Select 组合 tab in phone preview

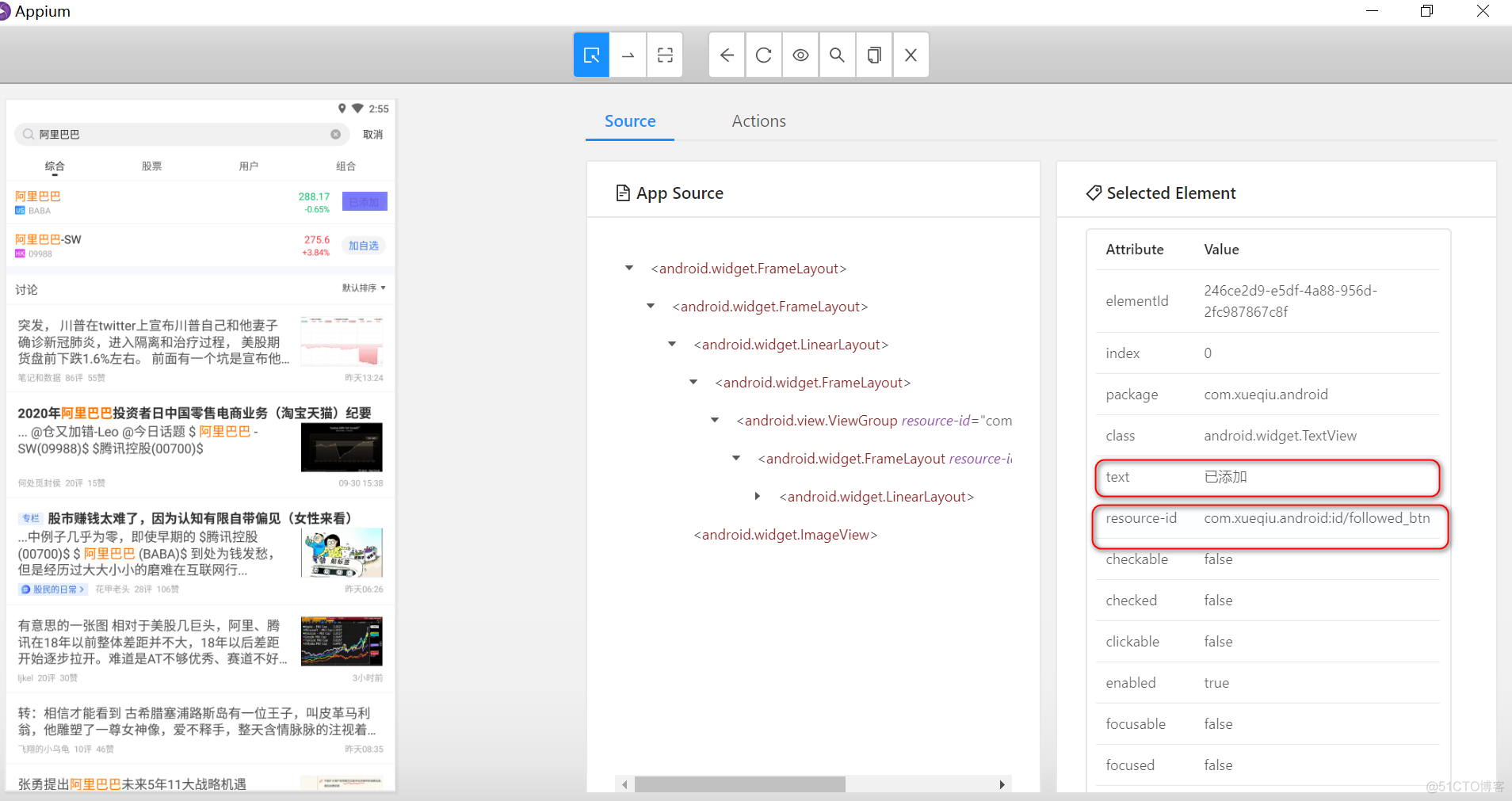tap(346, 166)
